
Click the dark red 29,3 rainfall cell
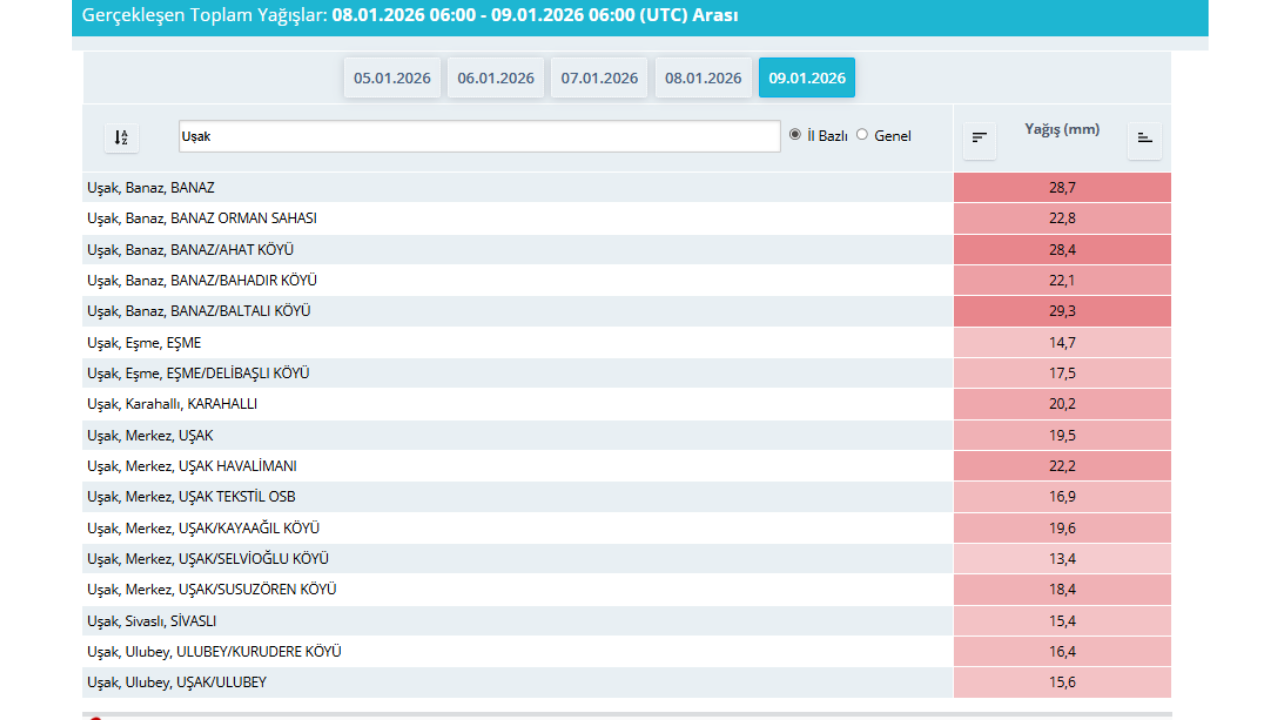tap(1062, 311)
